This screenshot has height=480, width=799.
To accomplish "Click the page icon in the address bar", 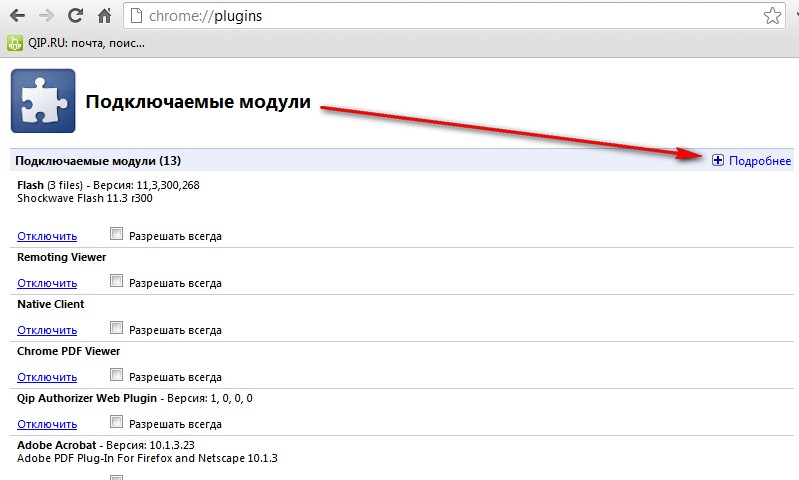I will [136, 16].
